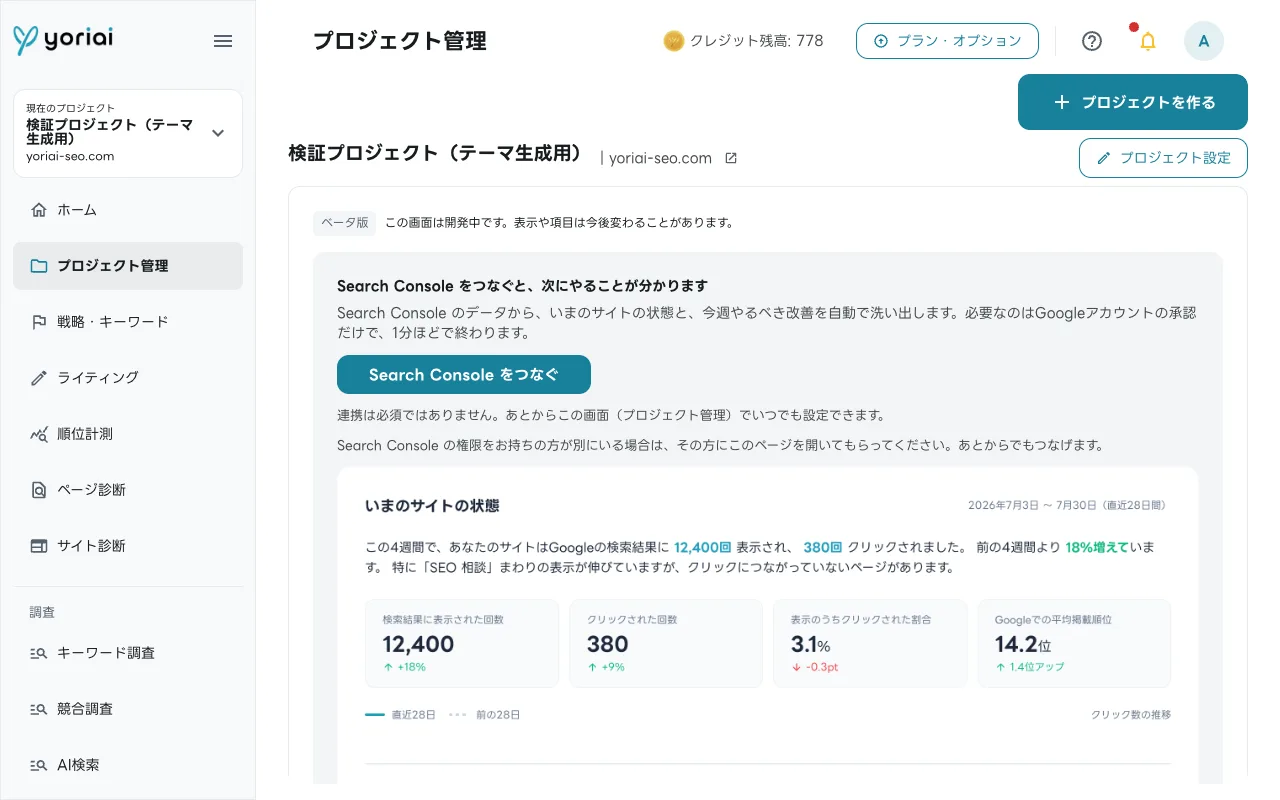This screenshot has height=800, width=1280.
Task: Click the クレジット残高: 778 text
Action: coord(757,41)
